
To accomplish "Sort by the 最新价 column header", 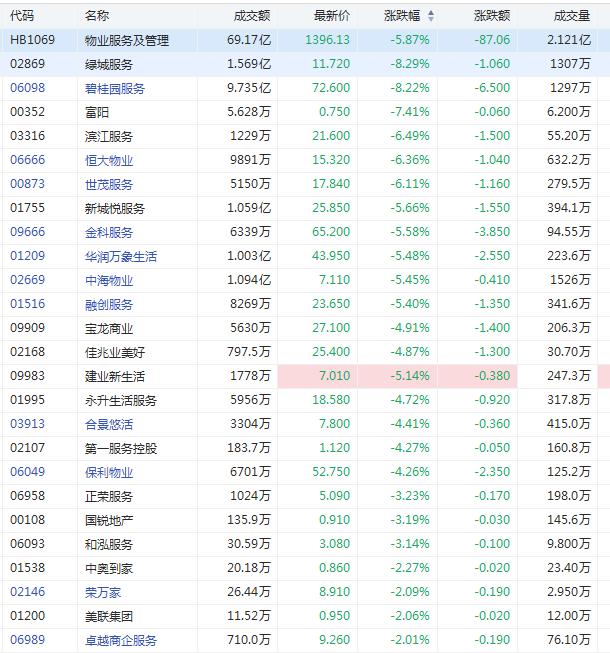I will coord(331,16).
